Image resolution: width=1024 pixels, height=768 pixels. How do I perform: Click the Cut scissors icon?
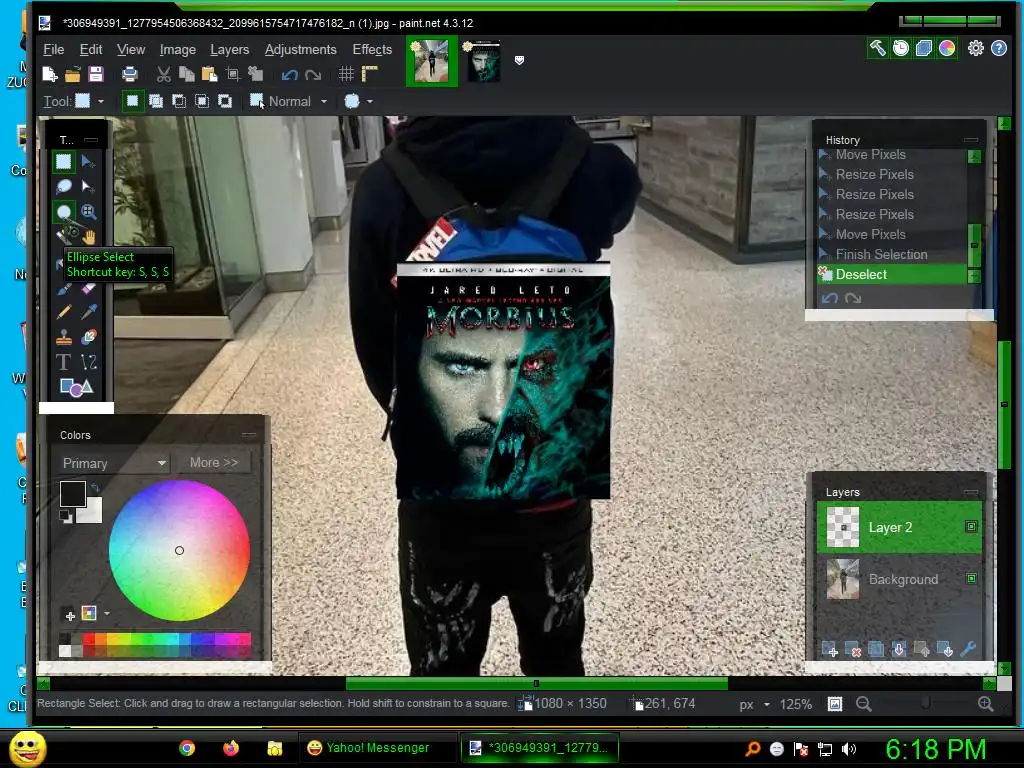tap(163, 74)
